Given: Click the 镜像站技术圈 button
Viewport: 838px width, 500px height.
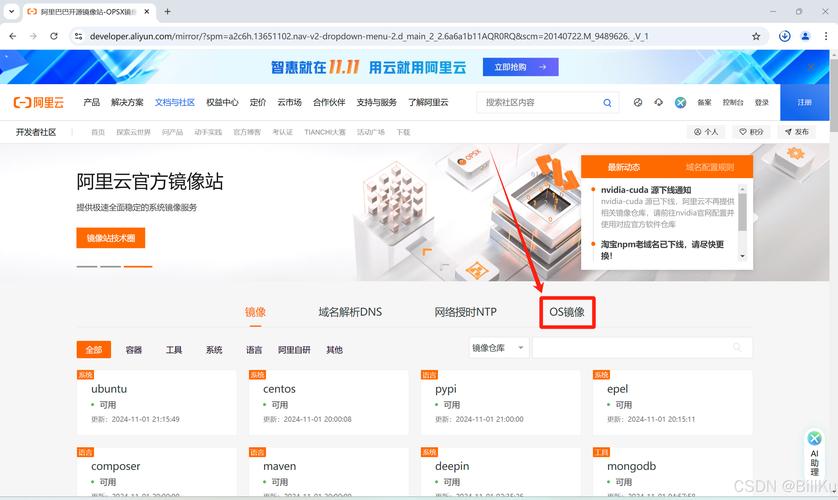Looking at the screenshot, I should point(111,238).
